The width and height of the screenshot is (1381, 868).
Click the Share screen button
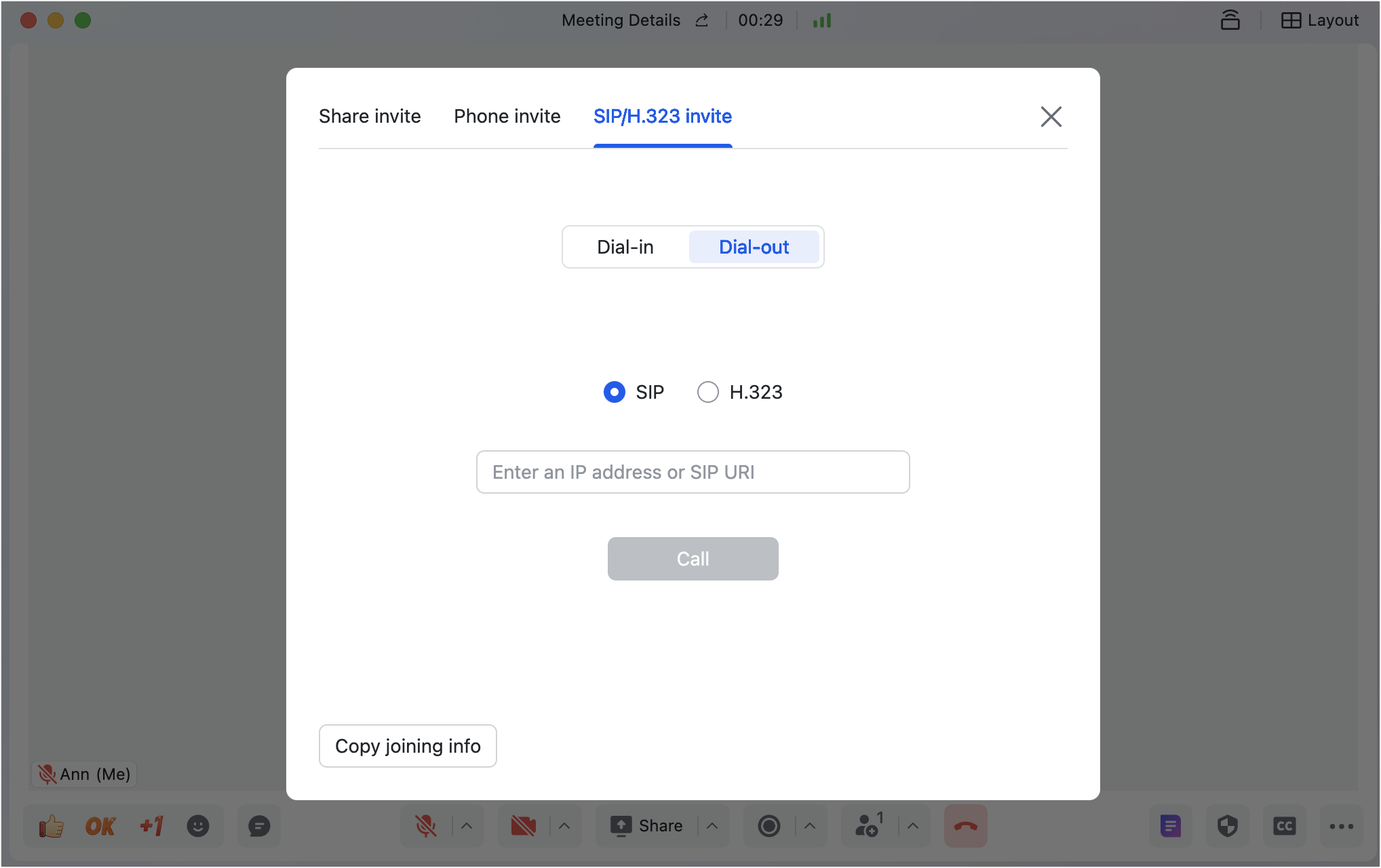pyautogui.click(x=647, y=826)
